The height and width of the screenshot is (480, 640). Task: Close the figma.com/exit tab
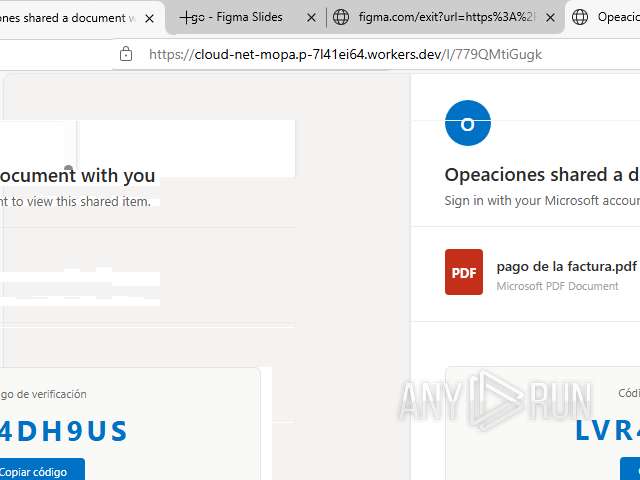pyautogui.click(x=550, y=18)
